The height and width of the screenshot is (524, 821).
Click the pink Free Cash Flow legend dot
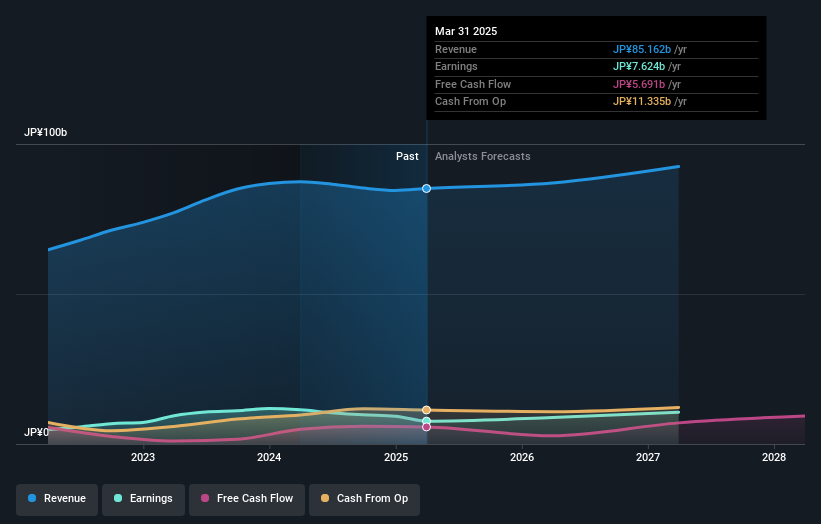pyautogui.click(x=205, y=498)
